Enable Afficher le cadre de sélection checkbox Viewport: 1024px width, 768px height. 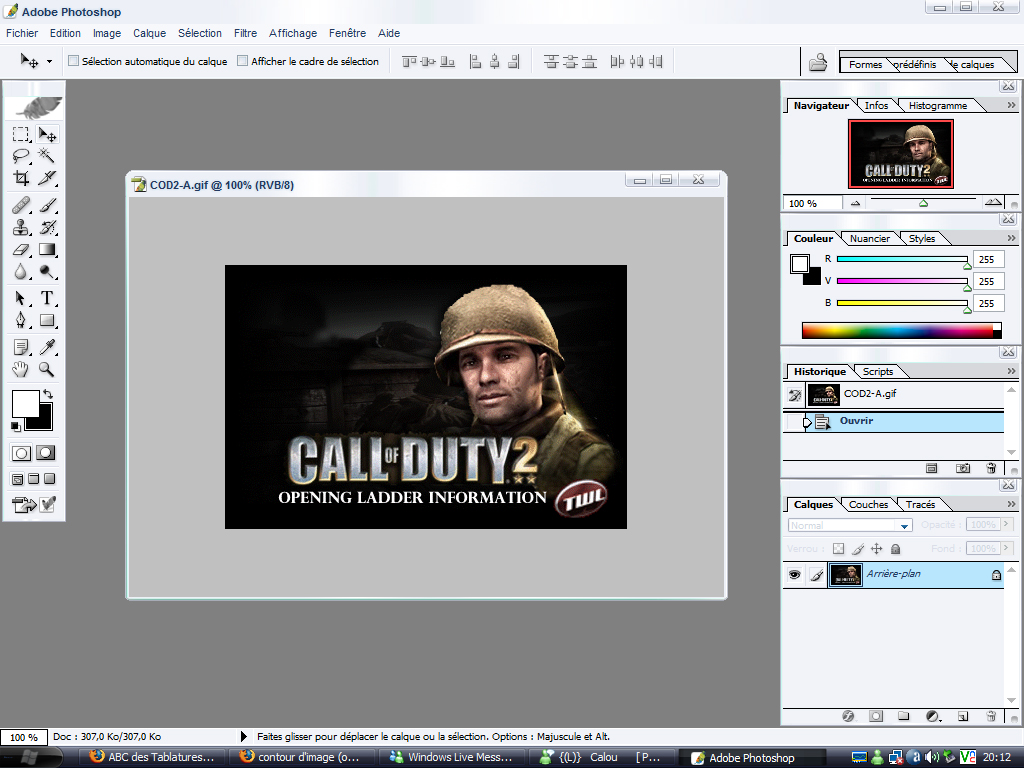242,61
